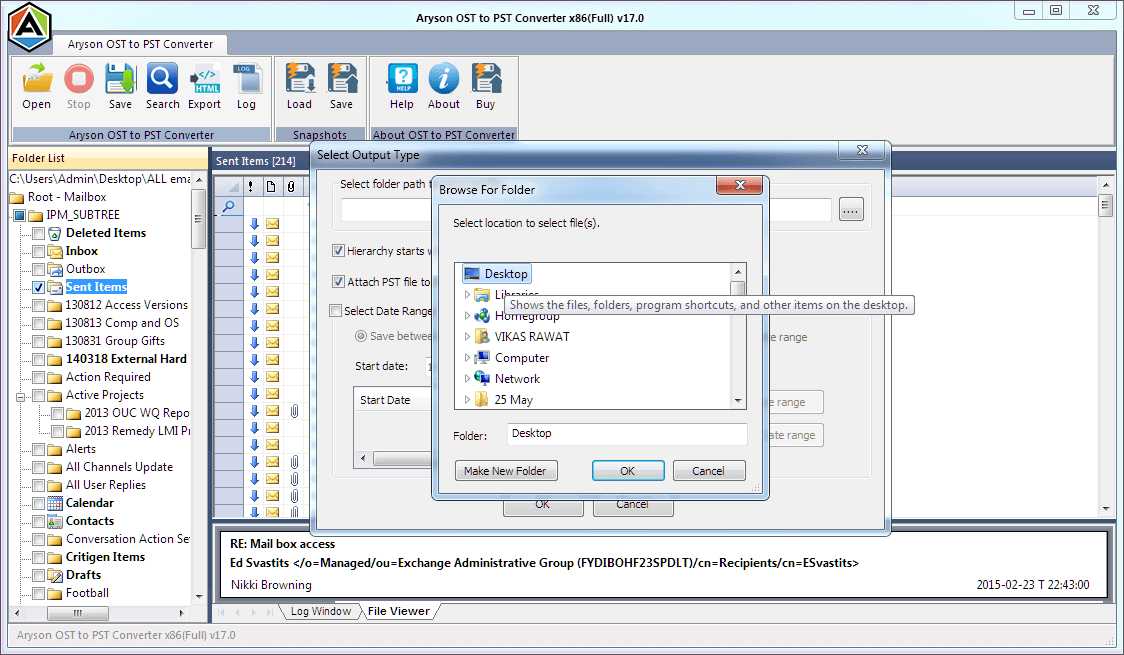Select the Network icon in Browse dialog
1124x655 pixels.
pyautogui.click(x=482, y=378)
